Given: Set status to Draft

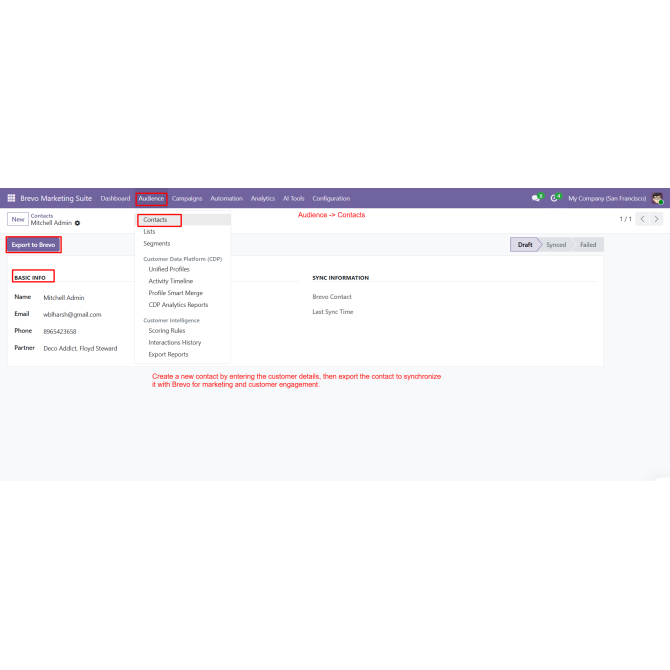Looking at the screenshot, I should (x=525, y=245).
